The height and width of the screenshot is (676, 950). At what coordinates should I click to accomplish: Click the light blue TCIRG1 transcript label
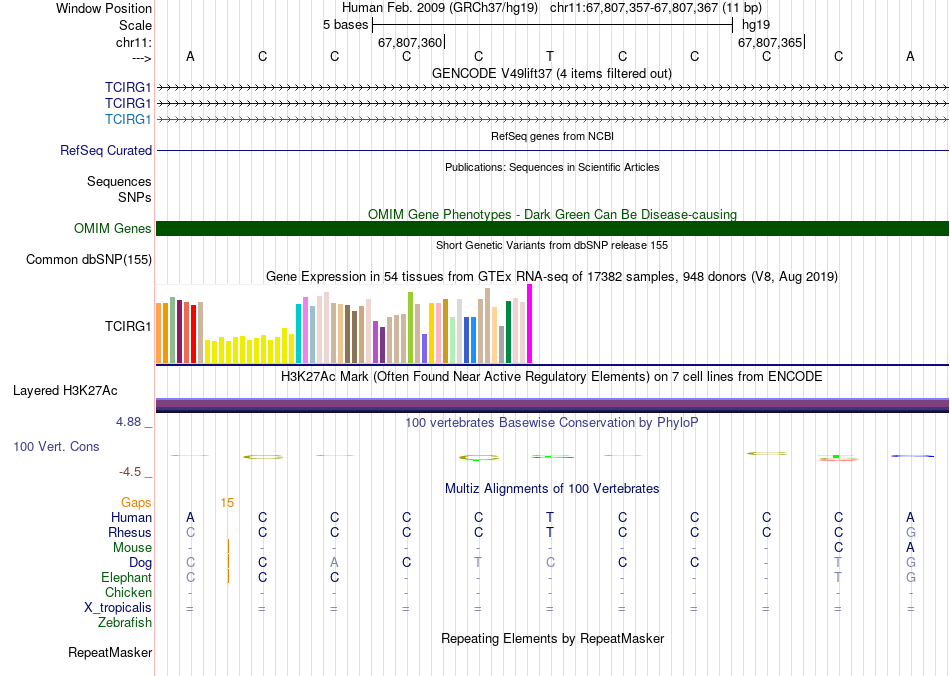tap(128, 119)
